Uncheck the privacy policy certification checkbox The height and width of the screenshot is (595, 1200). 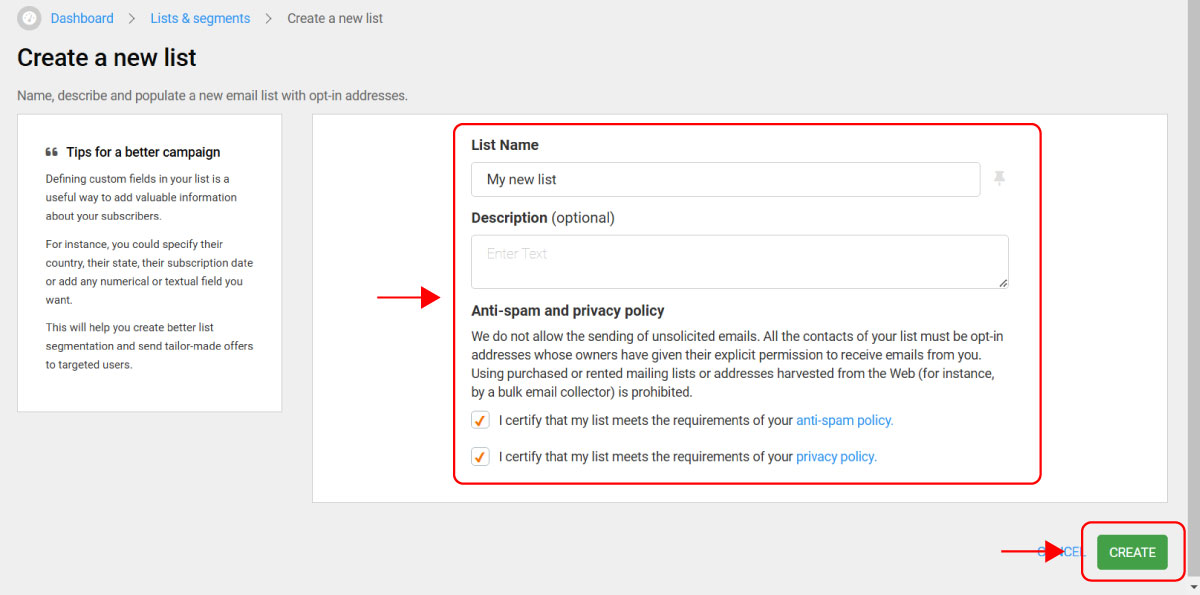coord(480,456)
